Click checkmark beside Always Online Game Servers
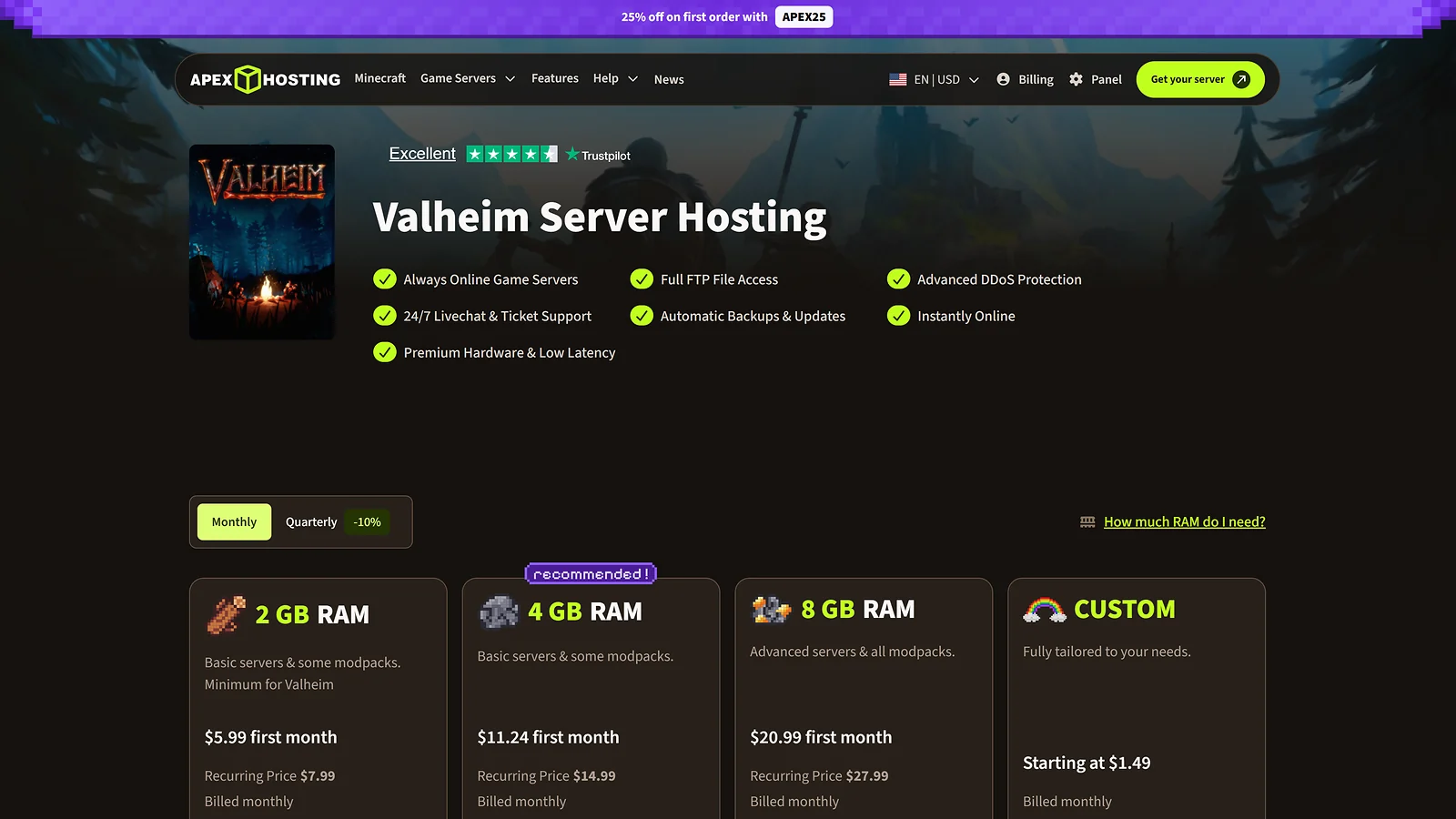1456x819 pixels. tap(385, 278)
